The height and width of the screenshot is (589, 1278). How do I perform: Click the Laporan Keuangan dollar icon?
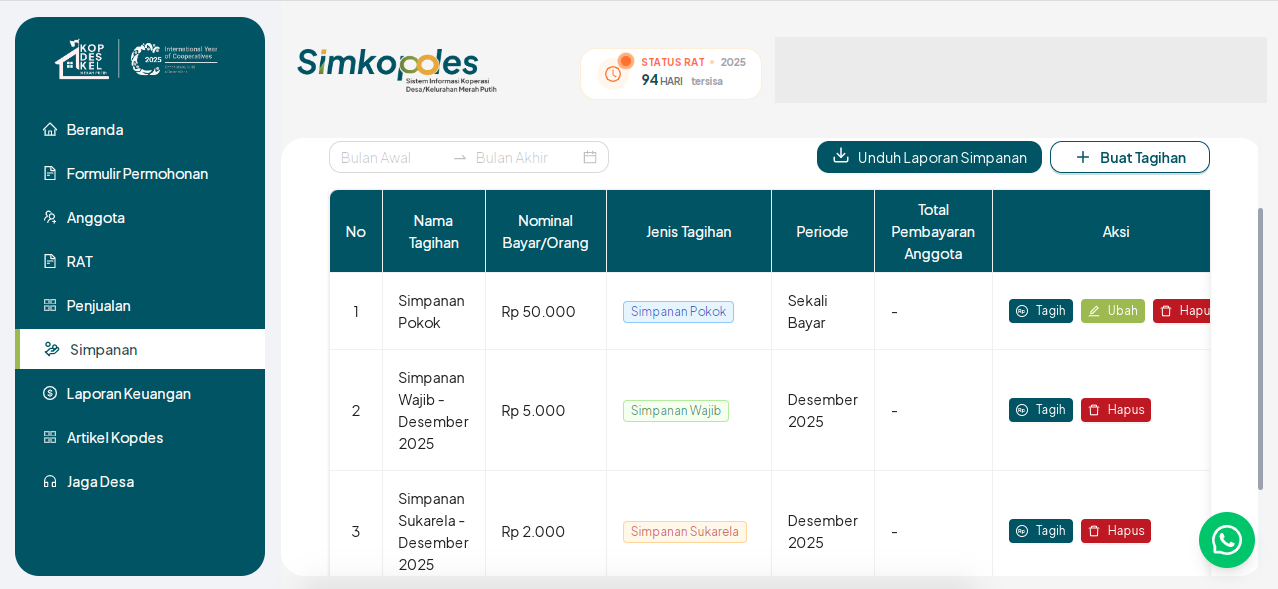[48, 393]
